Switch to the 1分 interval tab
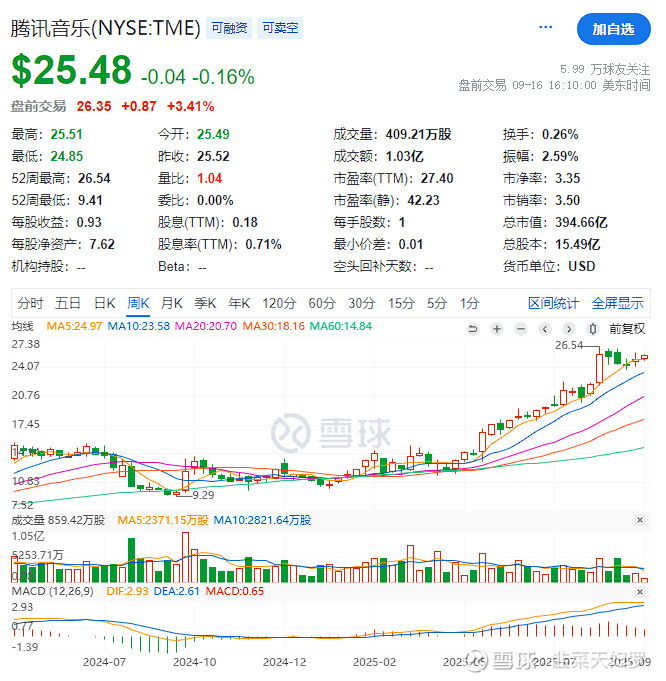This screenshot has width=666, height=681. [x=470, y=303]
